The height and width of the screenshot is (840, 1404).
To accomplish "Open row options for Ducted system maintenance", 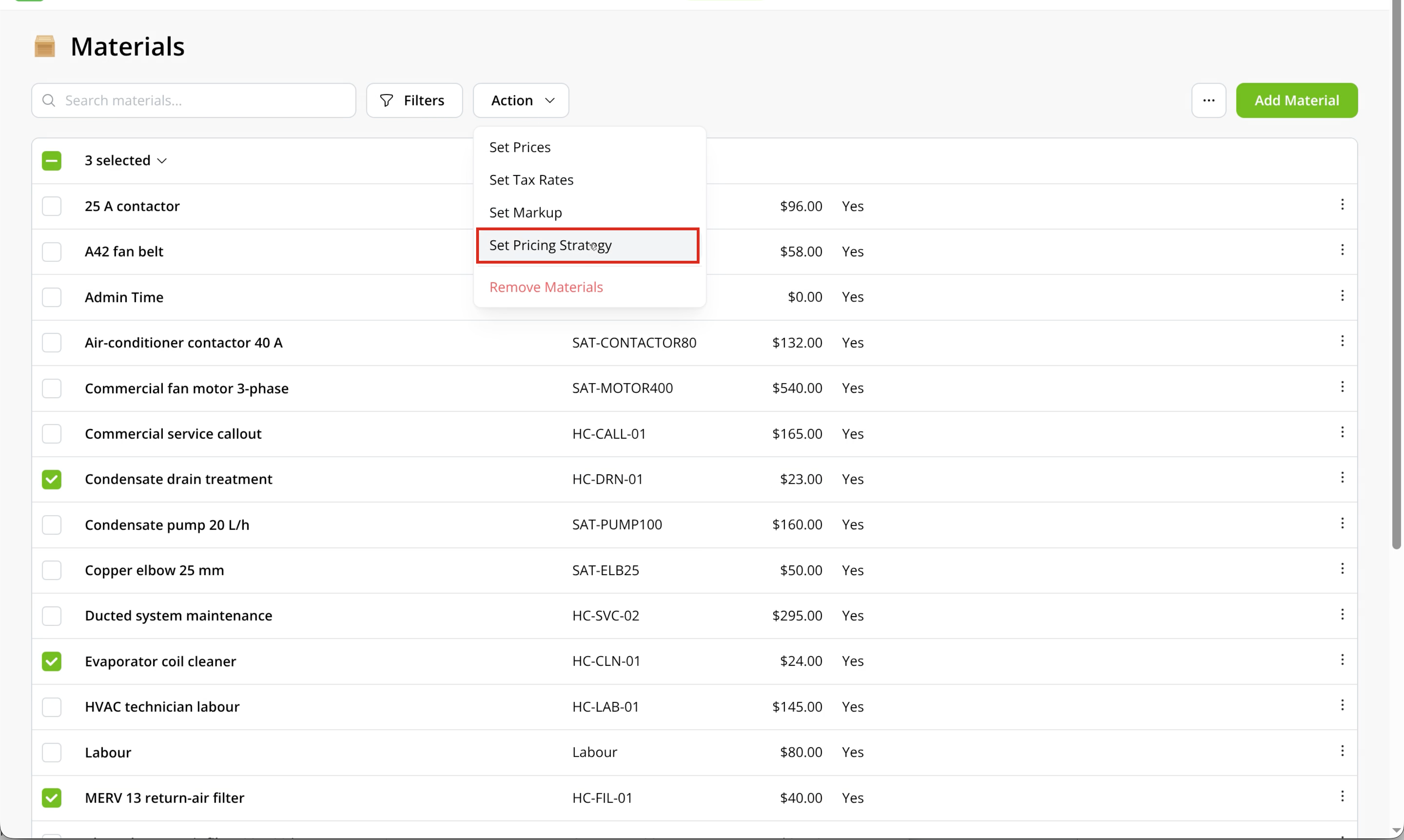I will click(x=1342, y=615).
